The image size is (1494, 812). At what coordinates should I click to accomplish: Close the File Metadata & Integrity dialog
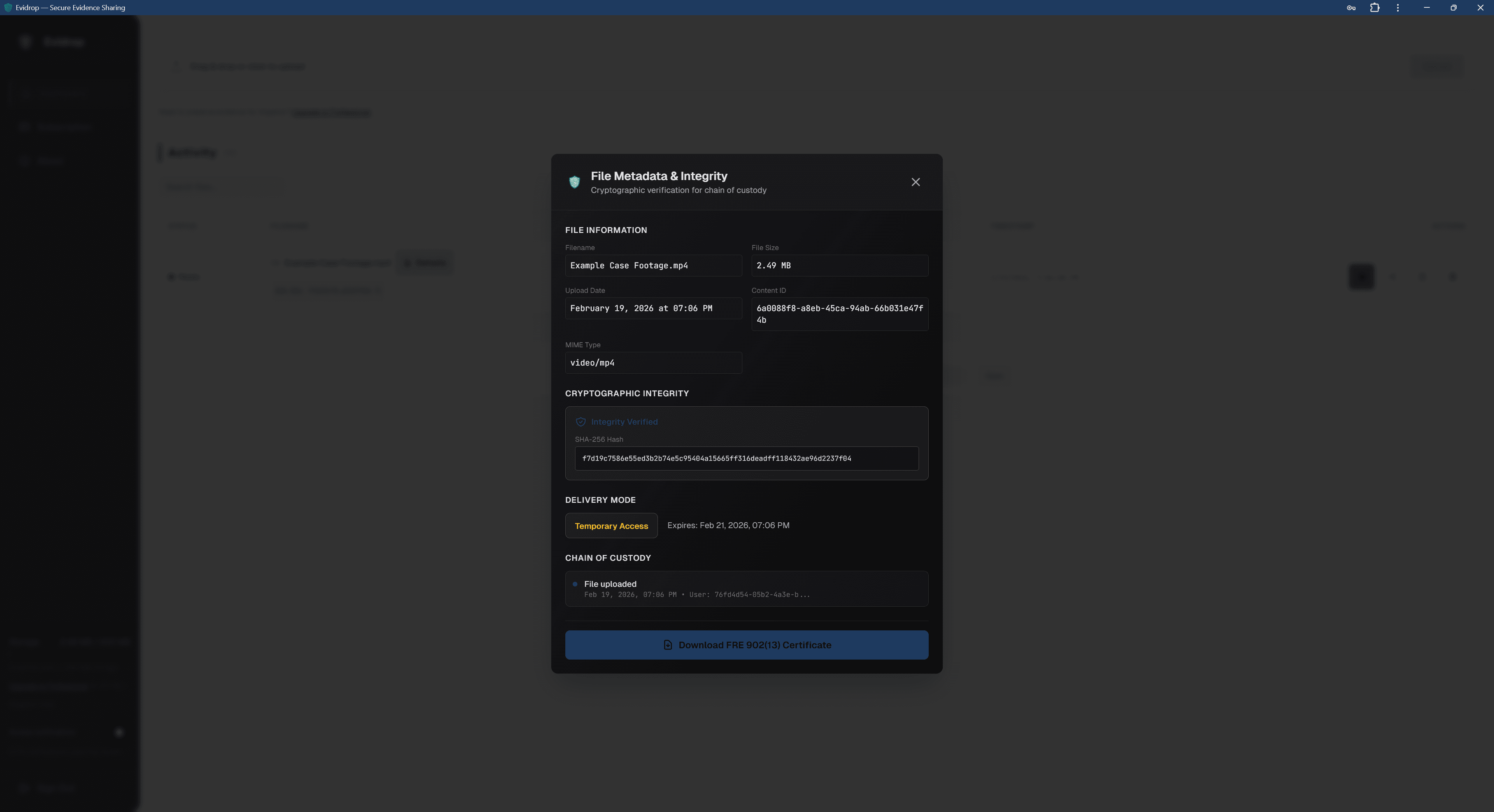click(915, 182)
